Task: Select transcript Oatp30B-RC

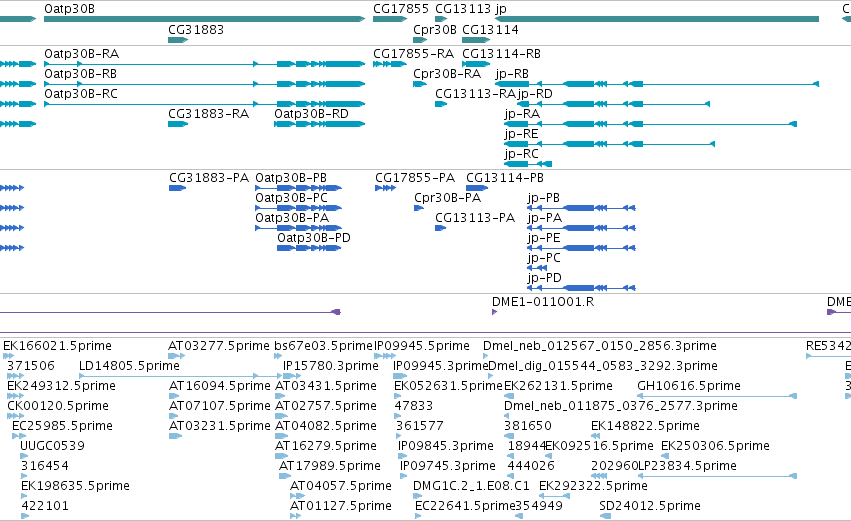Action: click(x=205, y=104)
